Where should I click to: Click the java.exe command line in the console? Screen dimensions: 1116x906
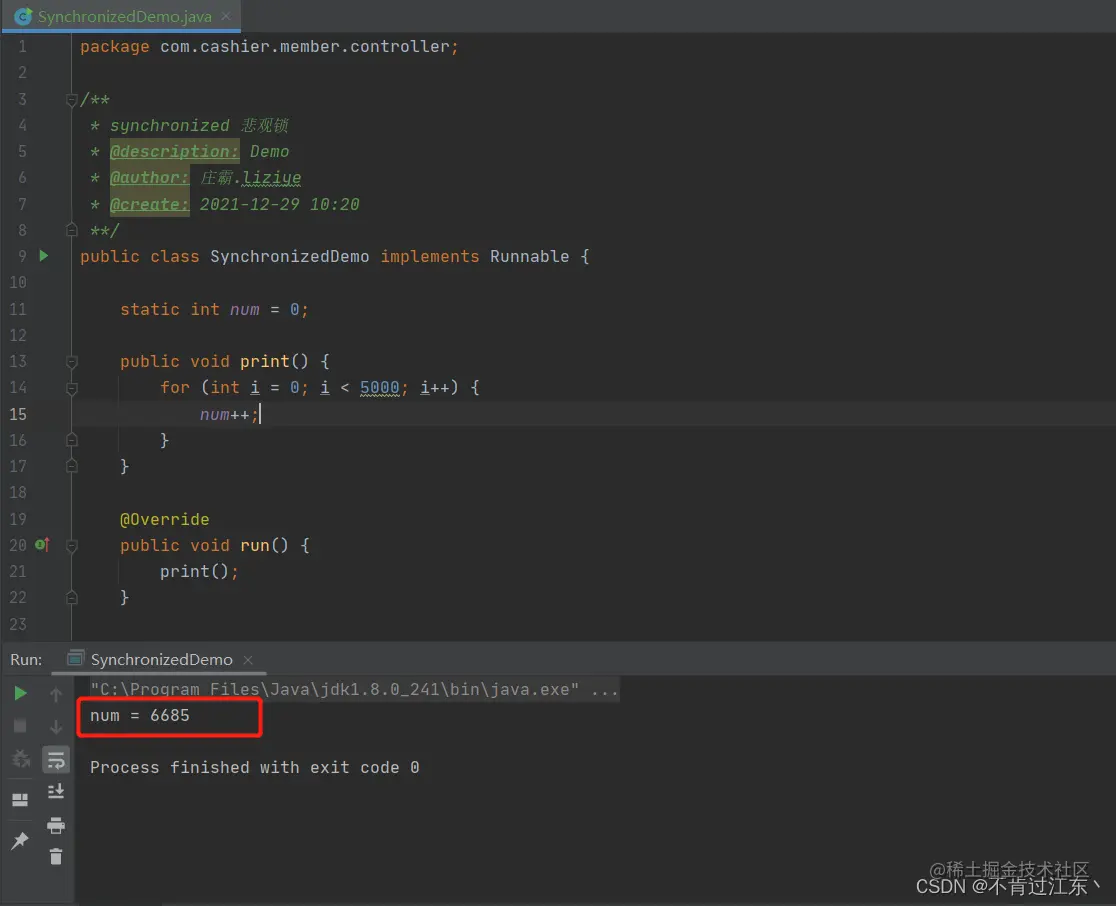point(354,690)
